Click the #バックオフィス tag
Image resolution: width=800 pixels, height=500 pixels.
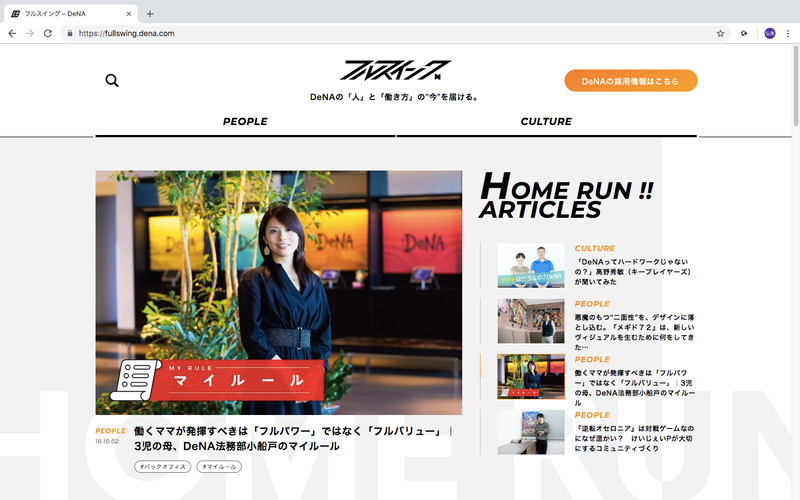(163, 466)
